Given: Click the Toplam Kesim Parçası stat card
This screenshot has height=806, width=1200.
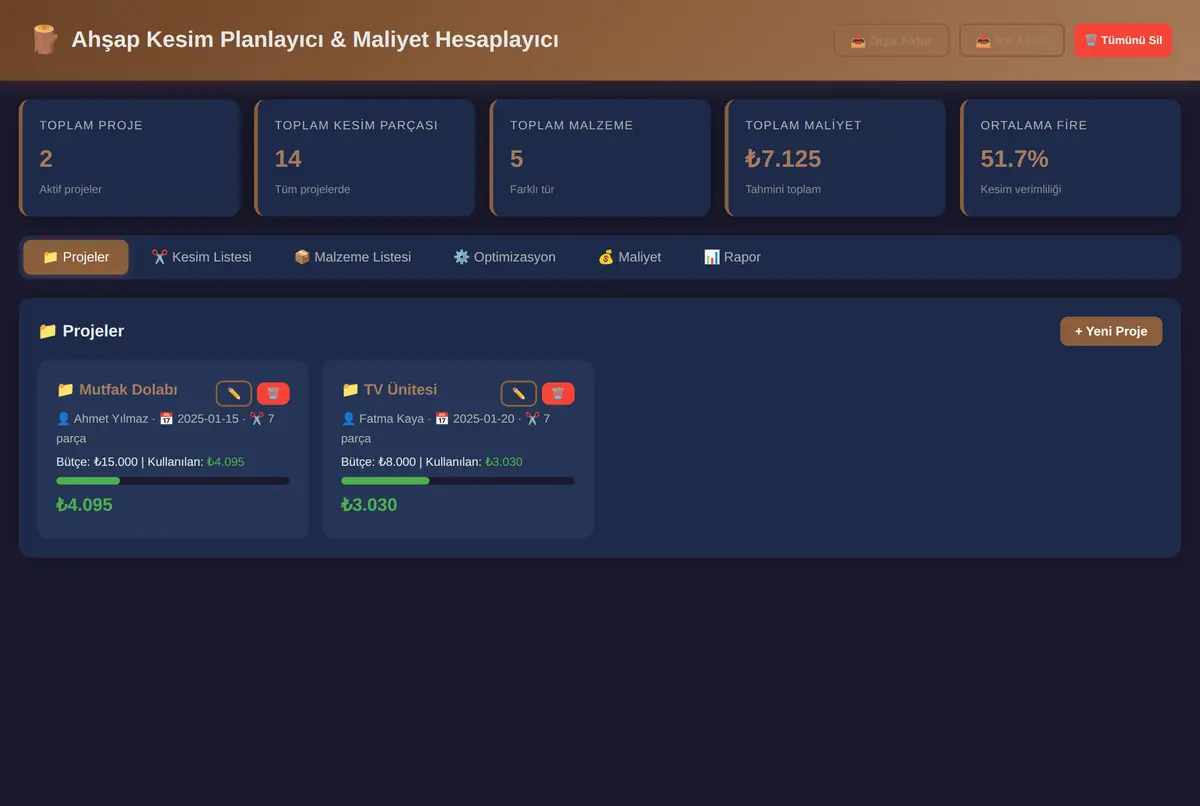Looking at the screenshot, I should pos(365,158).
